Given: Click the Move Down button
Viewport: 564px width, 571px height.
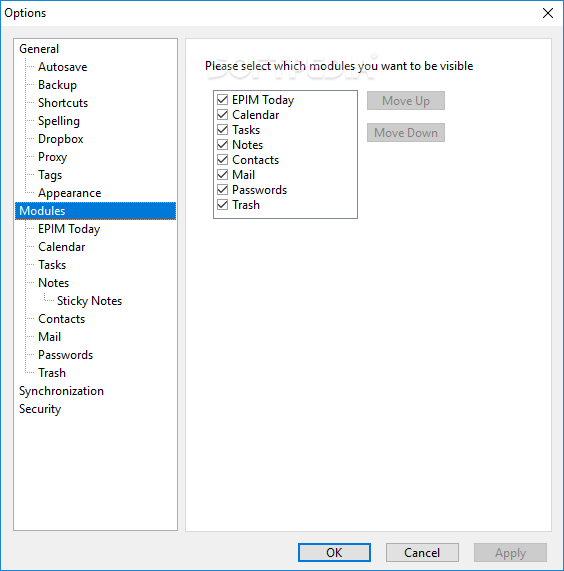Looking at the screenshot, I should pyautogui.click(x=406, y=133).
